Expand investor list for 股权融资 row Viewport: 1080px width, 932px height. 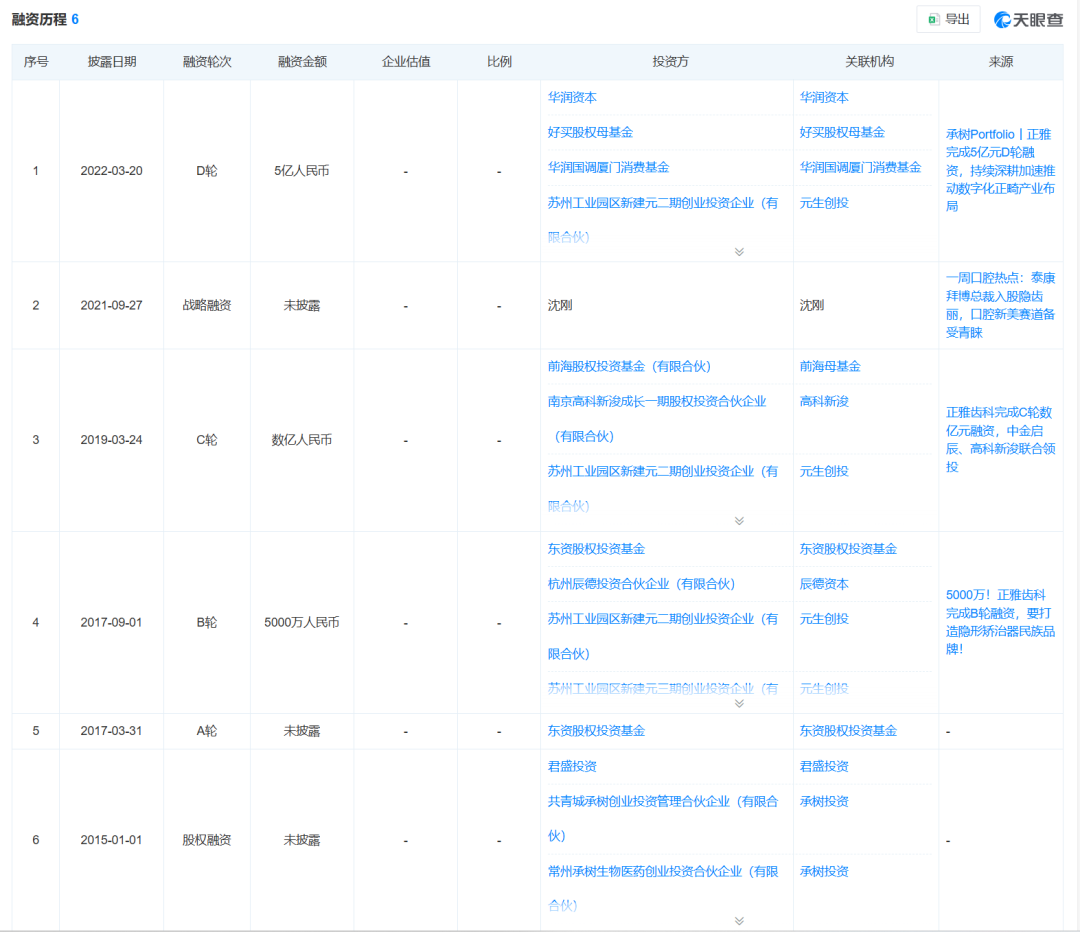click(x=739, y=921)
